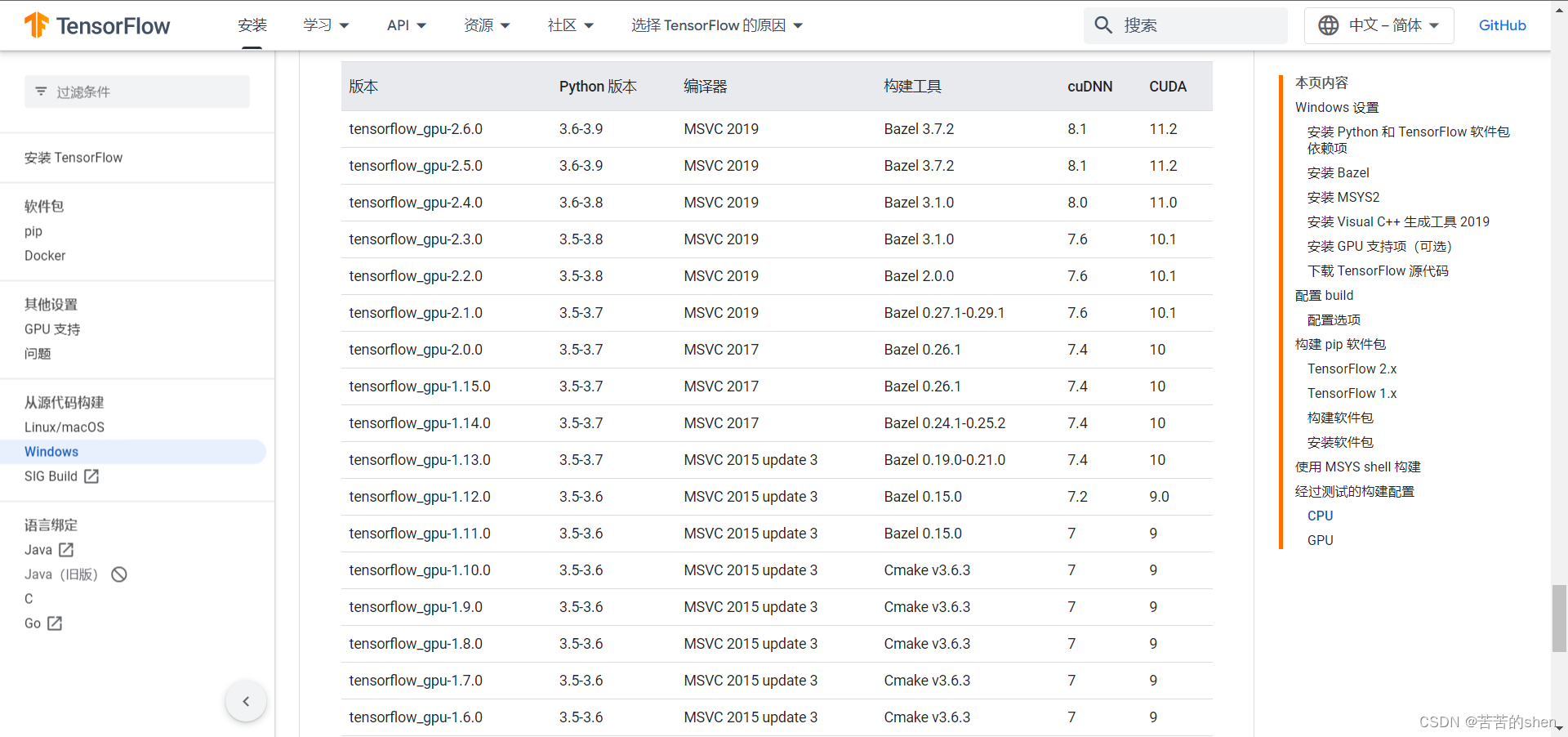Click the cuDNN column header
Screen dimensions: 1568x737
[x=1089, y=87]
